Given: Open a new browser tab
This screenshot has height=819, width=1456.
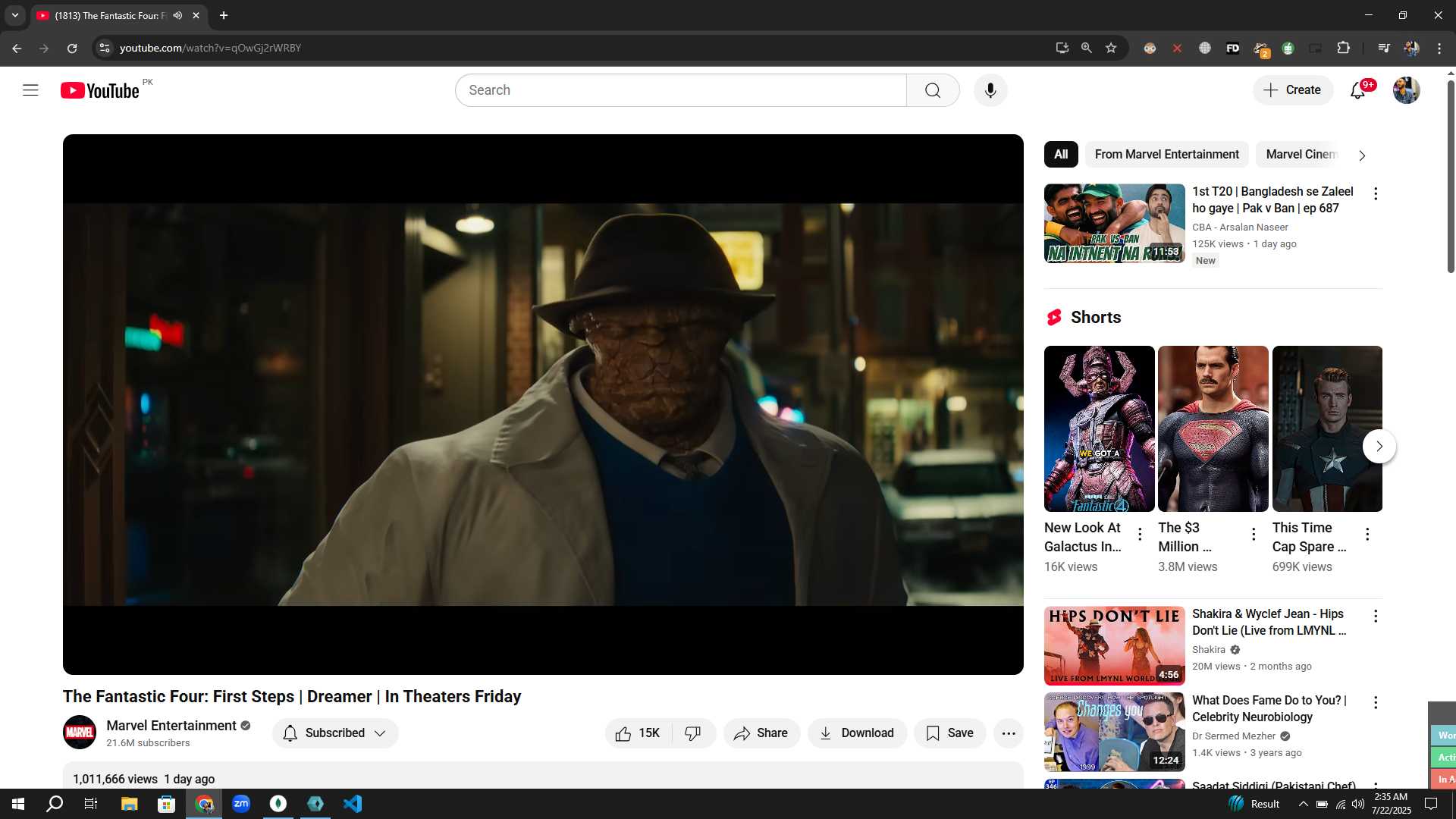Looking at the screenshot, I should (224, 15).
